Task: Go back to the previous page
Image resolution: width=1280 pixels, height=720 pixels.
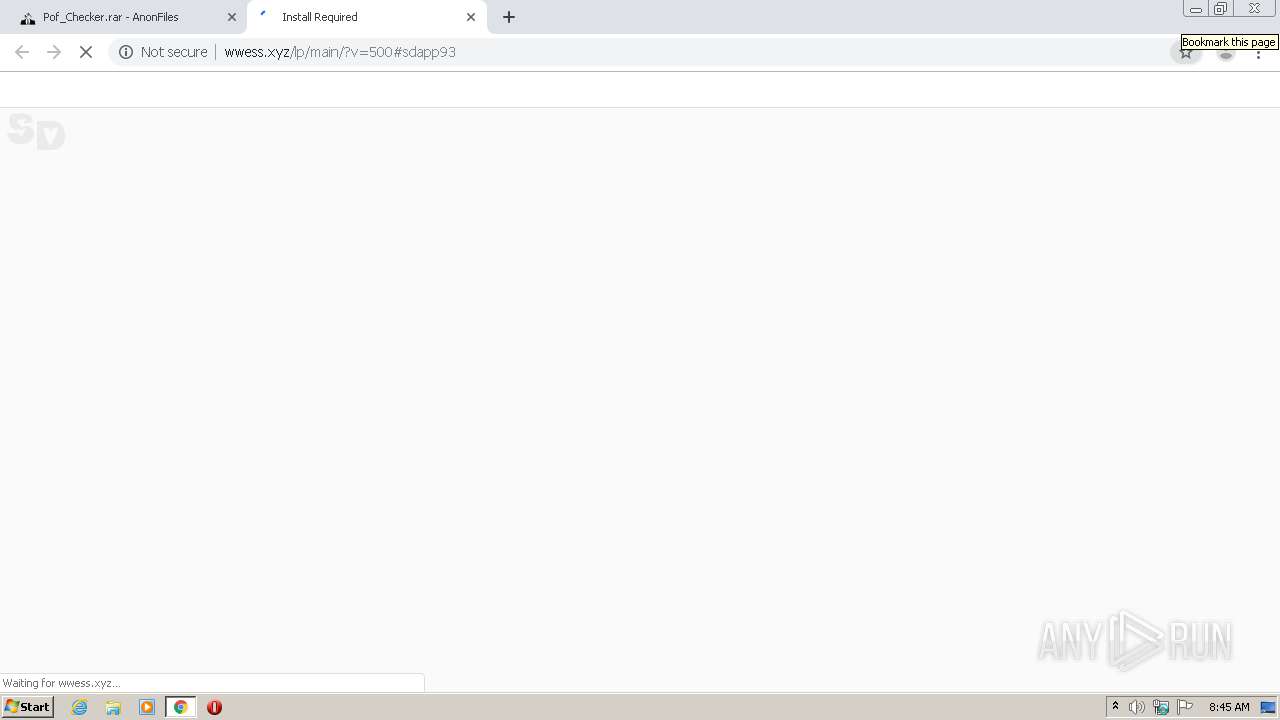Action: pos(22,52)
